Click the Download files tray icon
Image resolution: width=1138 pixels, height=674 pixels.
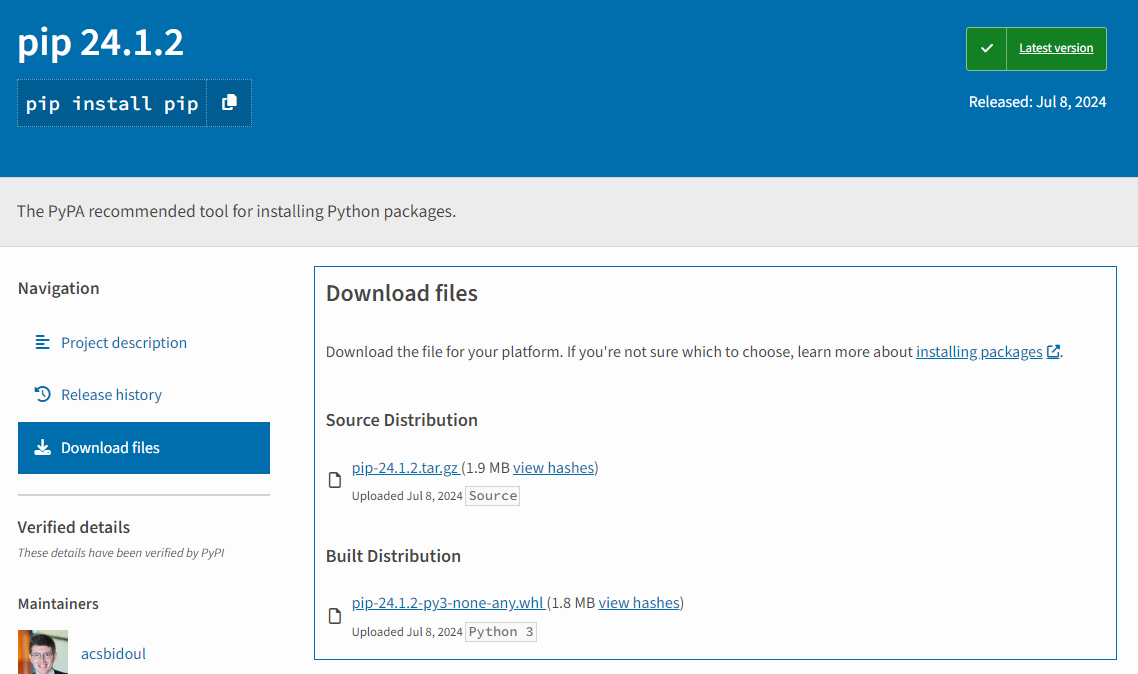[x=43, y=448]
